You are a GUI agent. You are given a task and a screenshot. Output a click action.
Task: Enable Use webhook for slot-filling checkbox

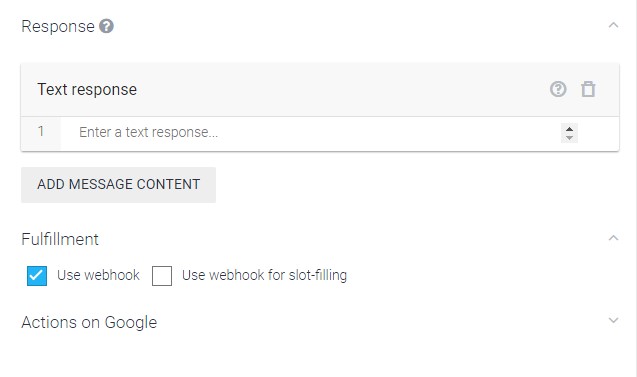[162, 276]
